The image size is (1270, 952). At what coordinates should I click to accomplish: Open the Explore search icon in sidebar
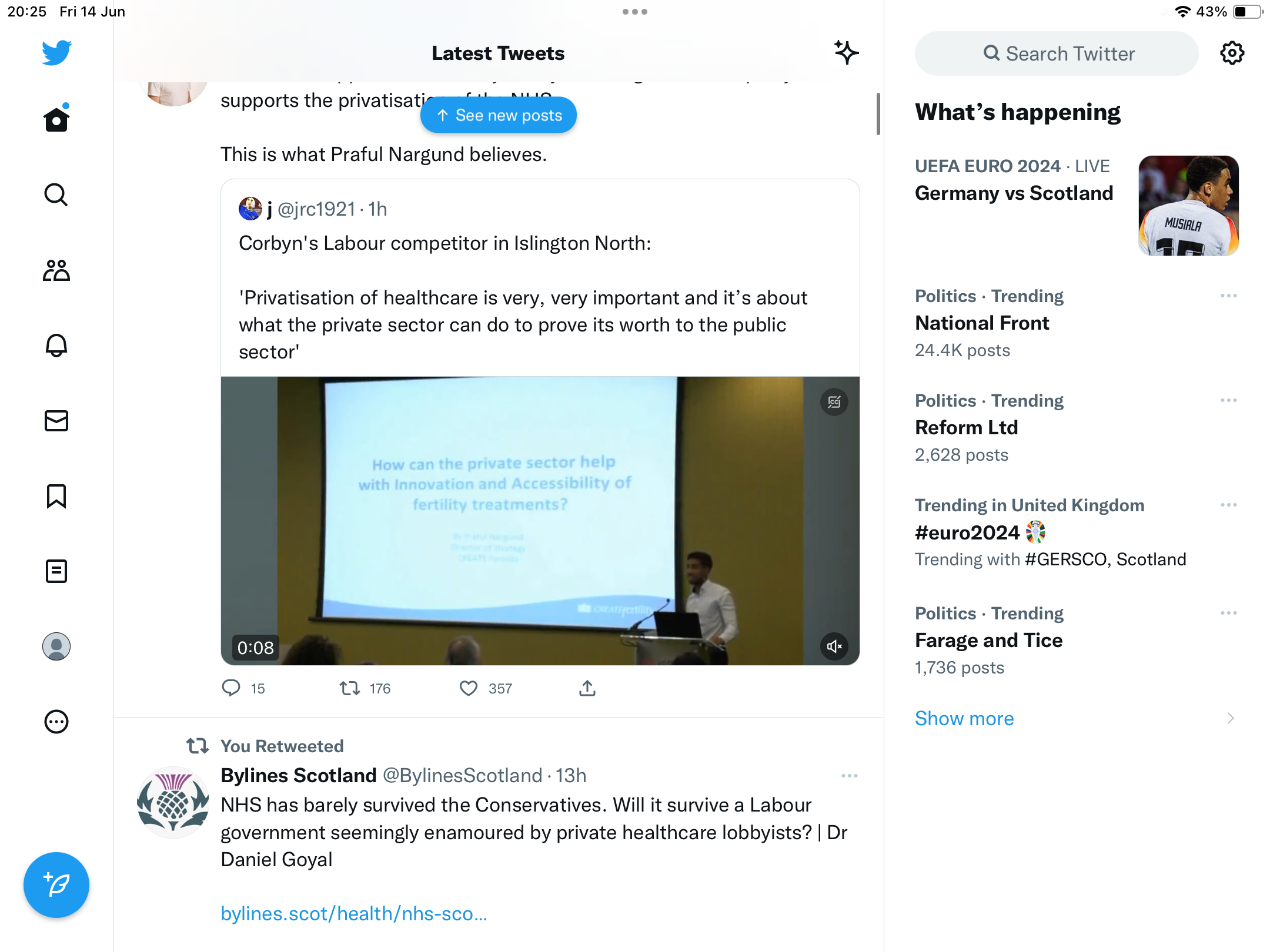[x=56, y=195]
